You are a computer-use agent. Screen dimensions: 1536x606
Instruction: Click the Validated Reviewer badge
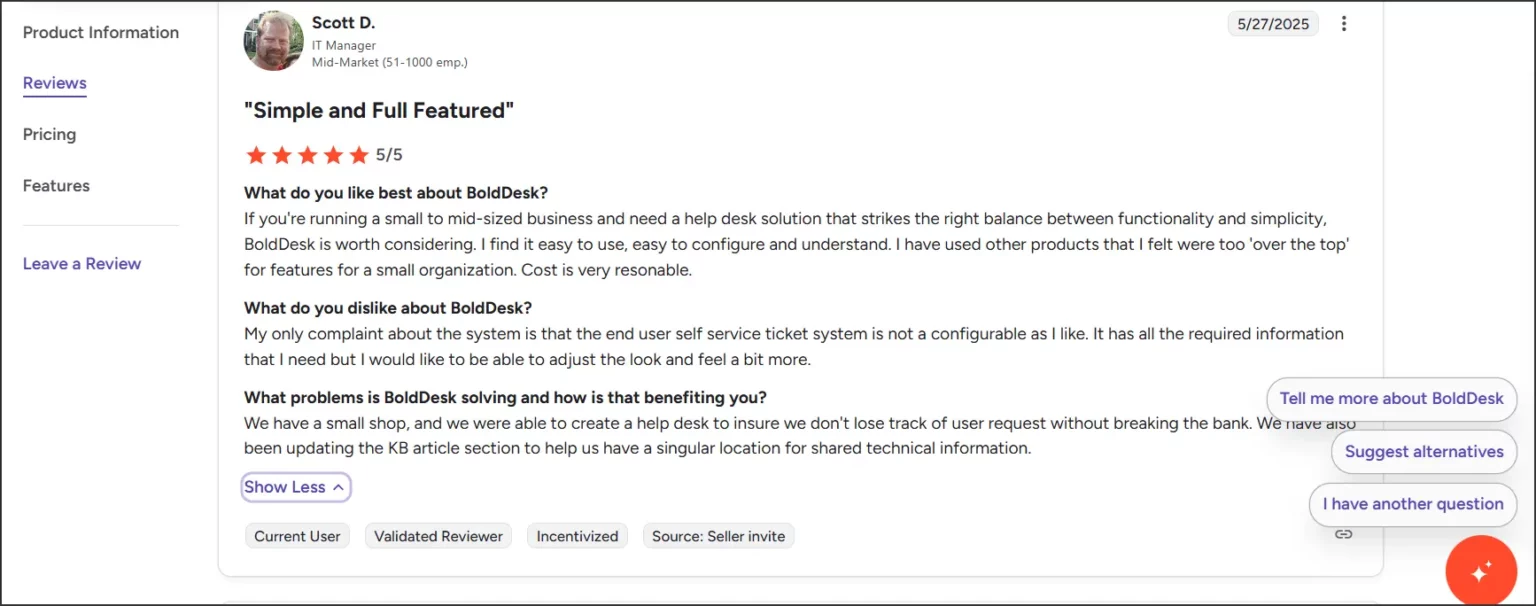pos(438,536)
